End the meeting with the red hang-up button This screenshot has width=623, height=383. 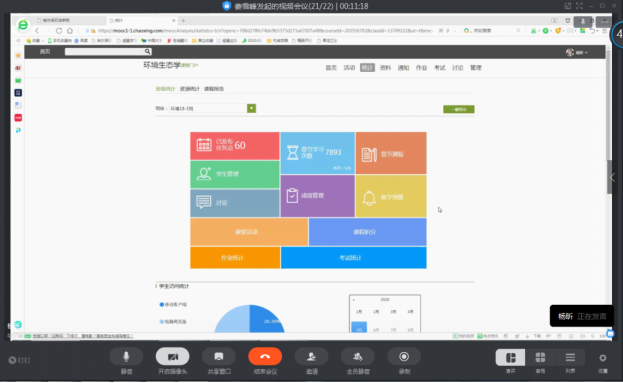[265, 357]
